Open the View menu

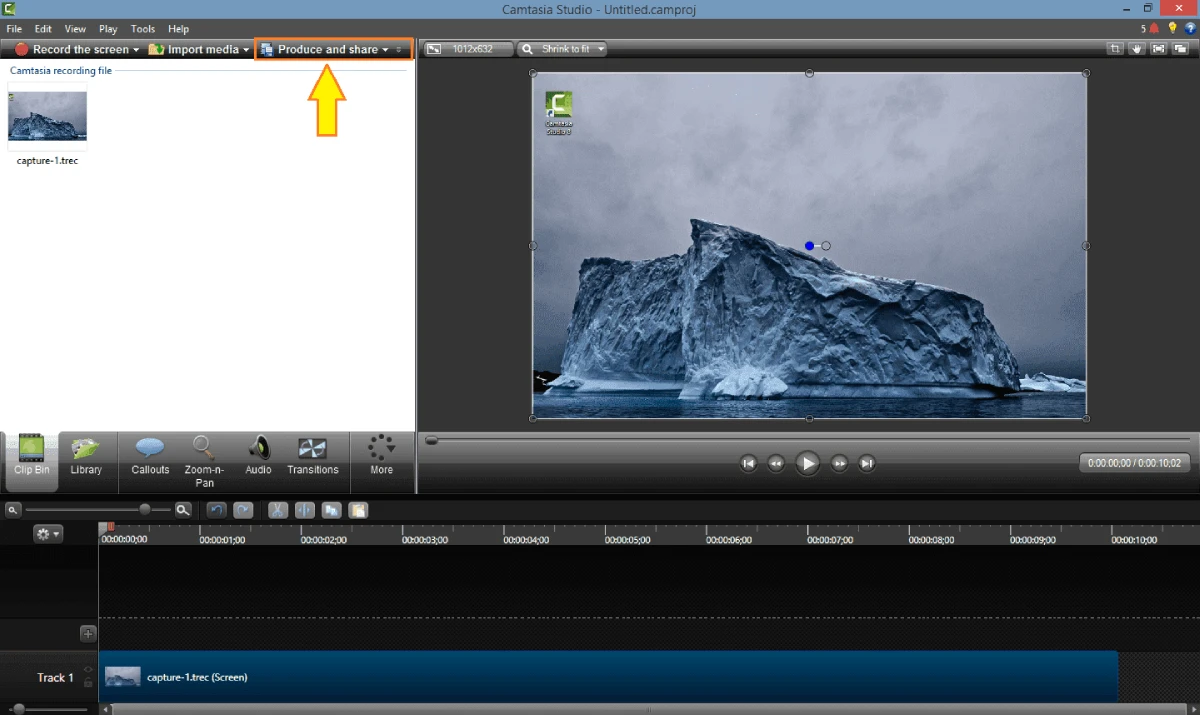[75, 29]
